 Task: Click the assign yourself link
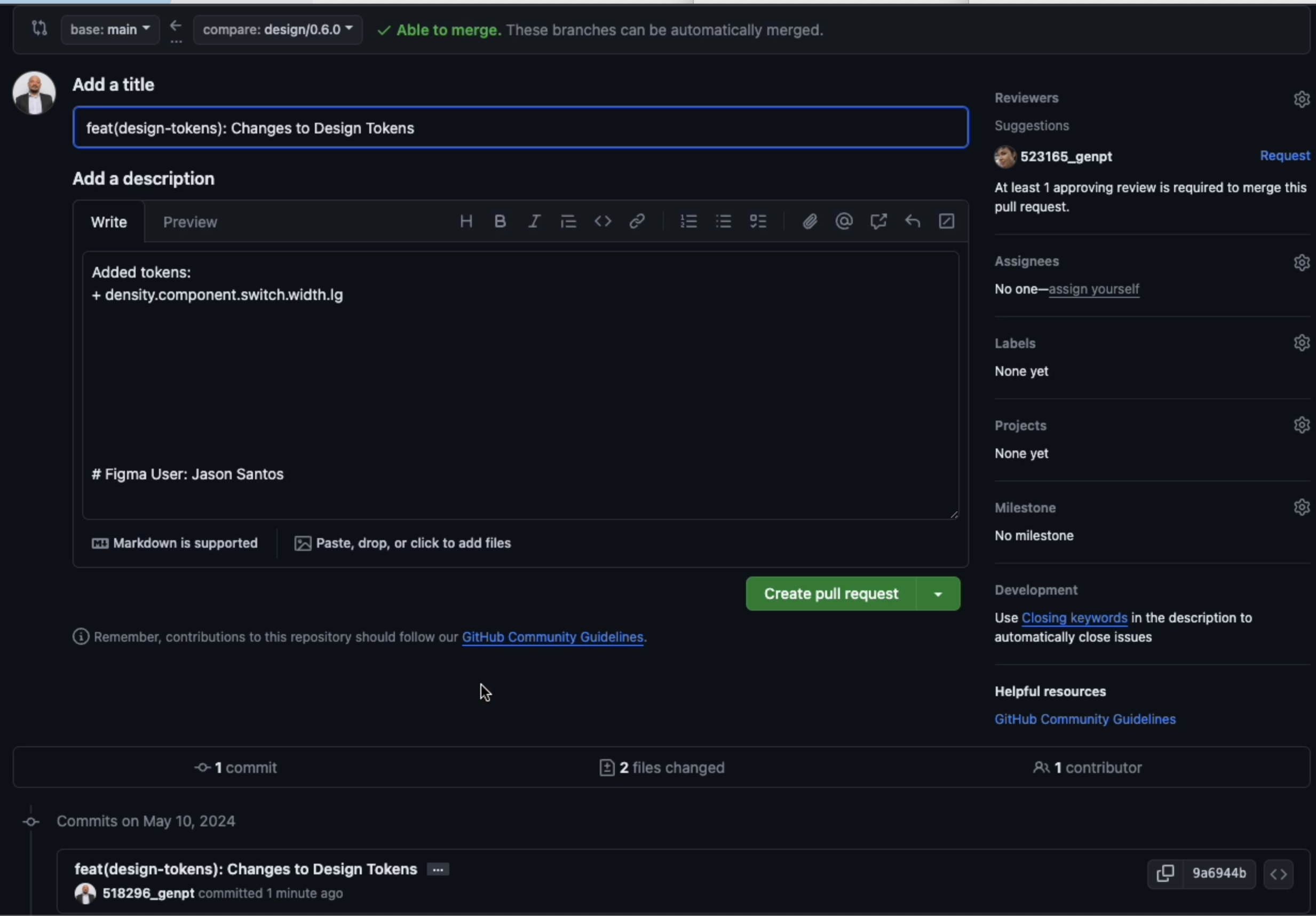(x=1093, y=289)
